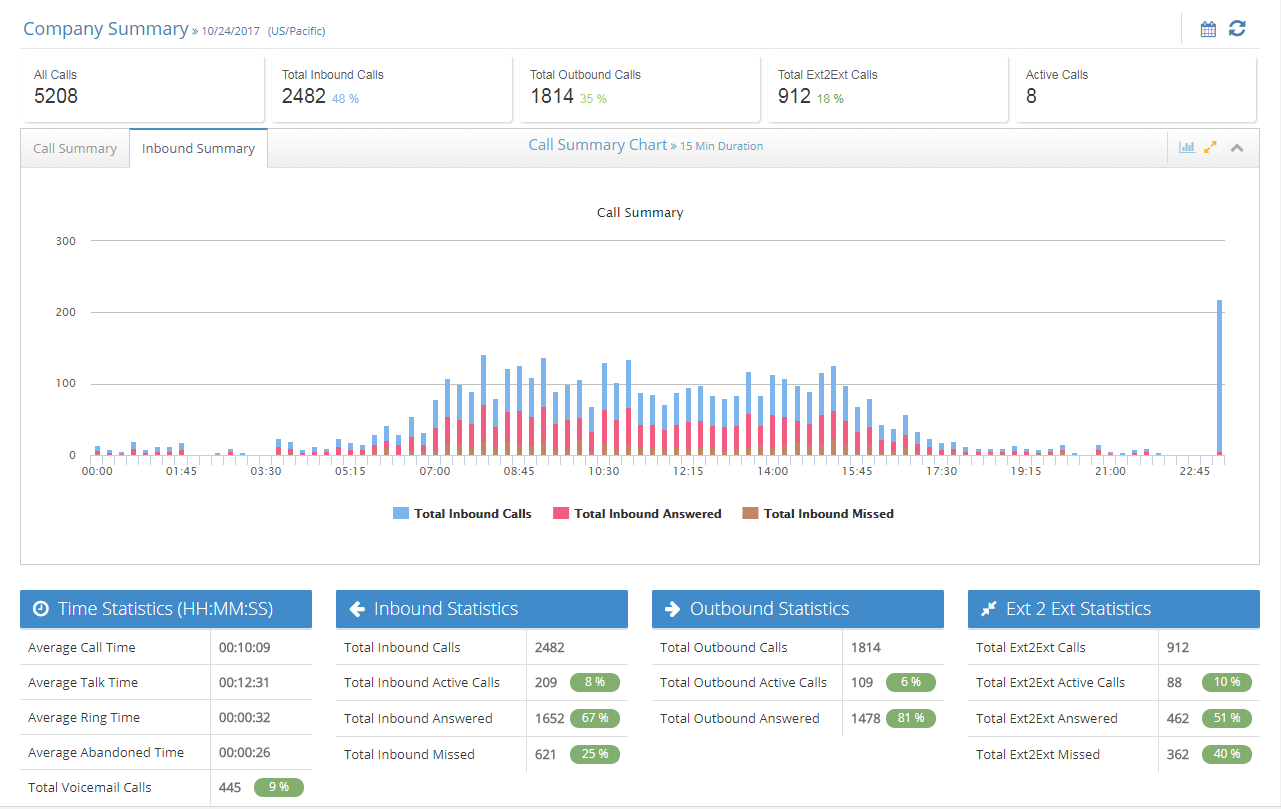Viewport: 1281px width, 809px height.
Task: Open the Total Outbound Calls card
Action: [x=636, y=89]
